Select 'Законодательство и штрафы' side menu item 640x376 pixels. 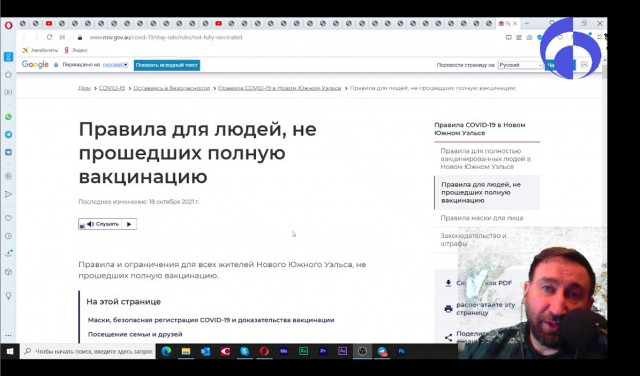473,240
